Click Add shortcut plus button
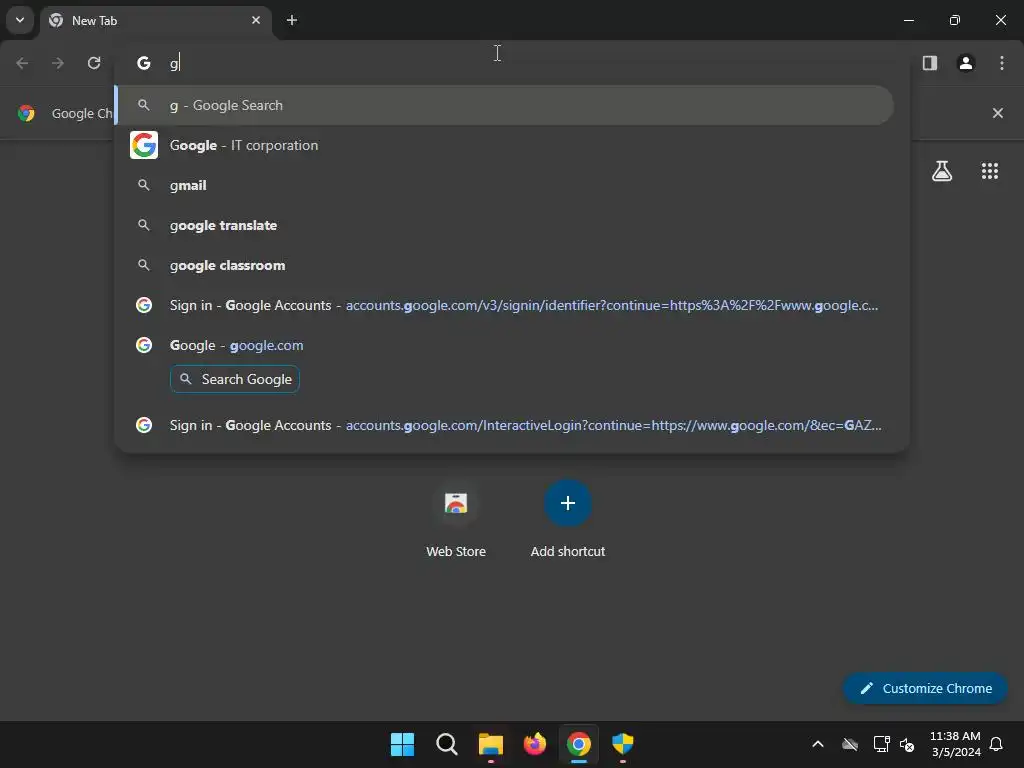Image resolution: width=1024 pixels, height=768 pixels. (x=568, y=503)
